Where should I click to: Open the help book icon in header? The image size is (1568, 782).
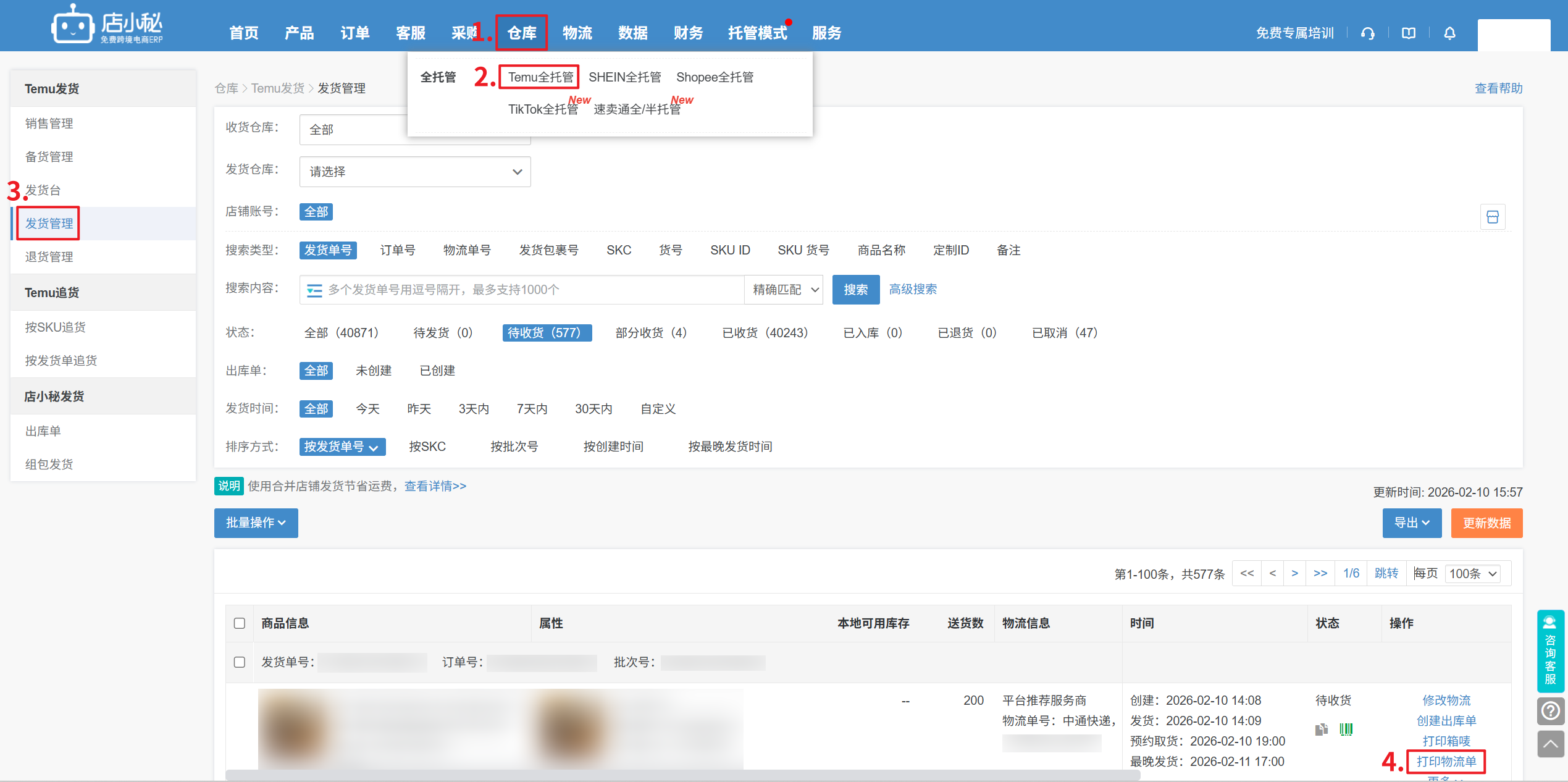pyautogui.click(x=1408, y=33)
